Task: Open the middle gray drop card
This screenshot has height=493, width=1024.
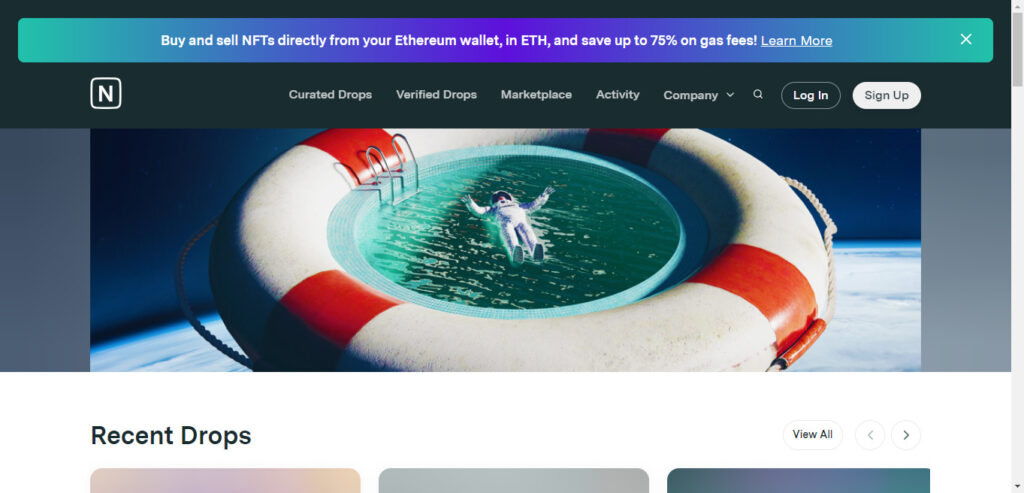Action: 514,481
